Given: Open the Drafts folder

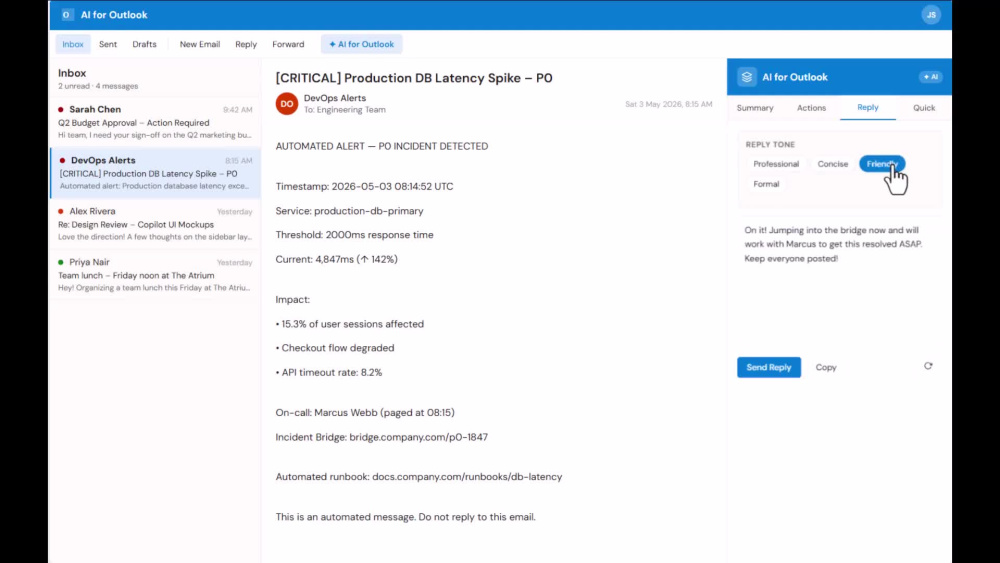Looking at the screenshot, I should coord(144,44).
